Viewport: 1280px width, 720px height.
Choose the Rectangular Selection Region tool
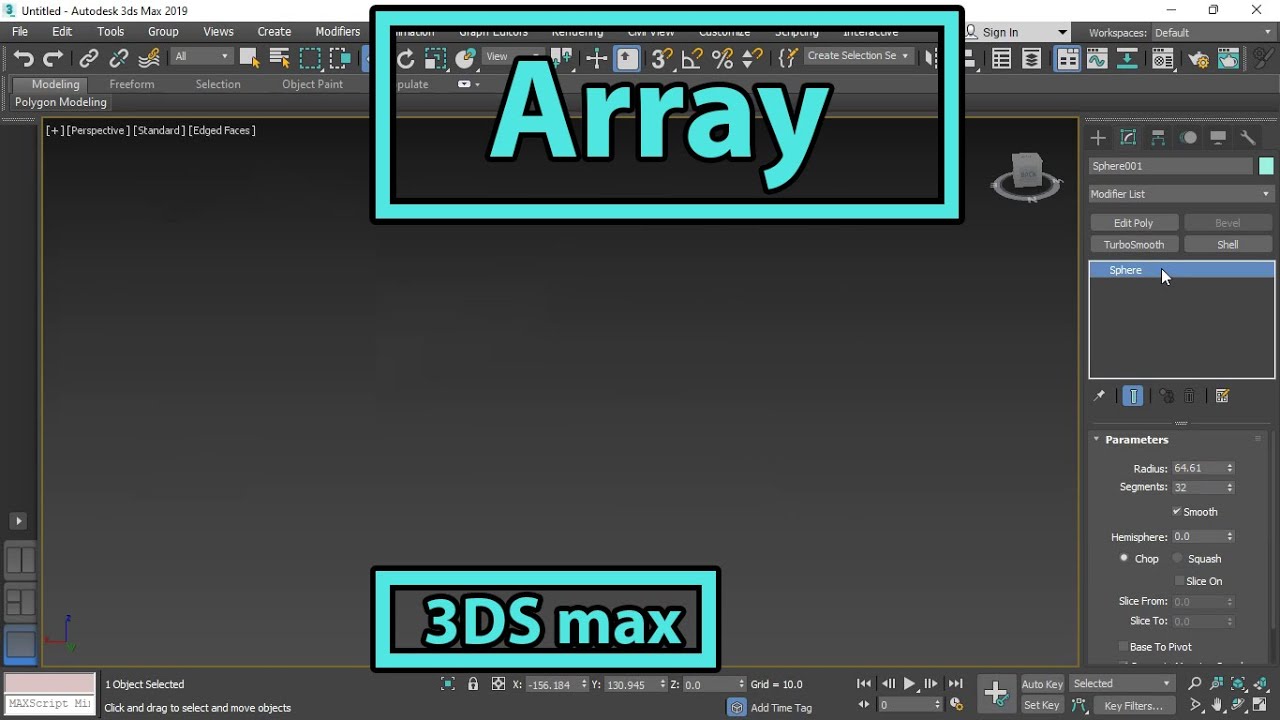point(310,58)
